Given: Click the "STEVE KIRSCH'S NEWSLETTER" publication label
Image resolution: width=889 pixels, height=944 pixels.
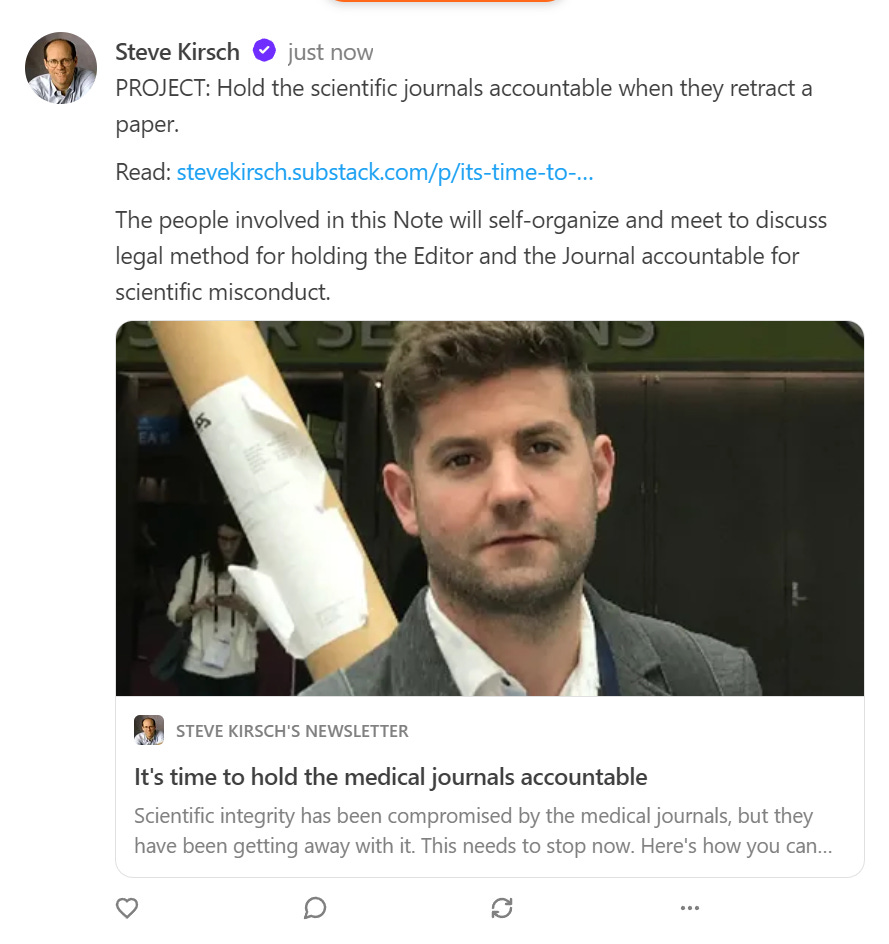Looking at the screenshot, I should pos(292,731).
